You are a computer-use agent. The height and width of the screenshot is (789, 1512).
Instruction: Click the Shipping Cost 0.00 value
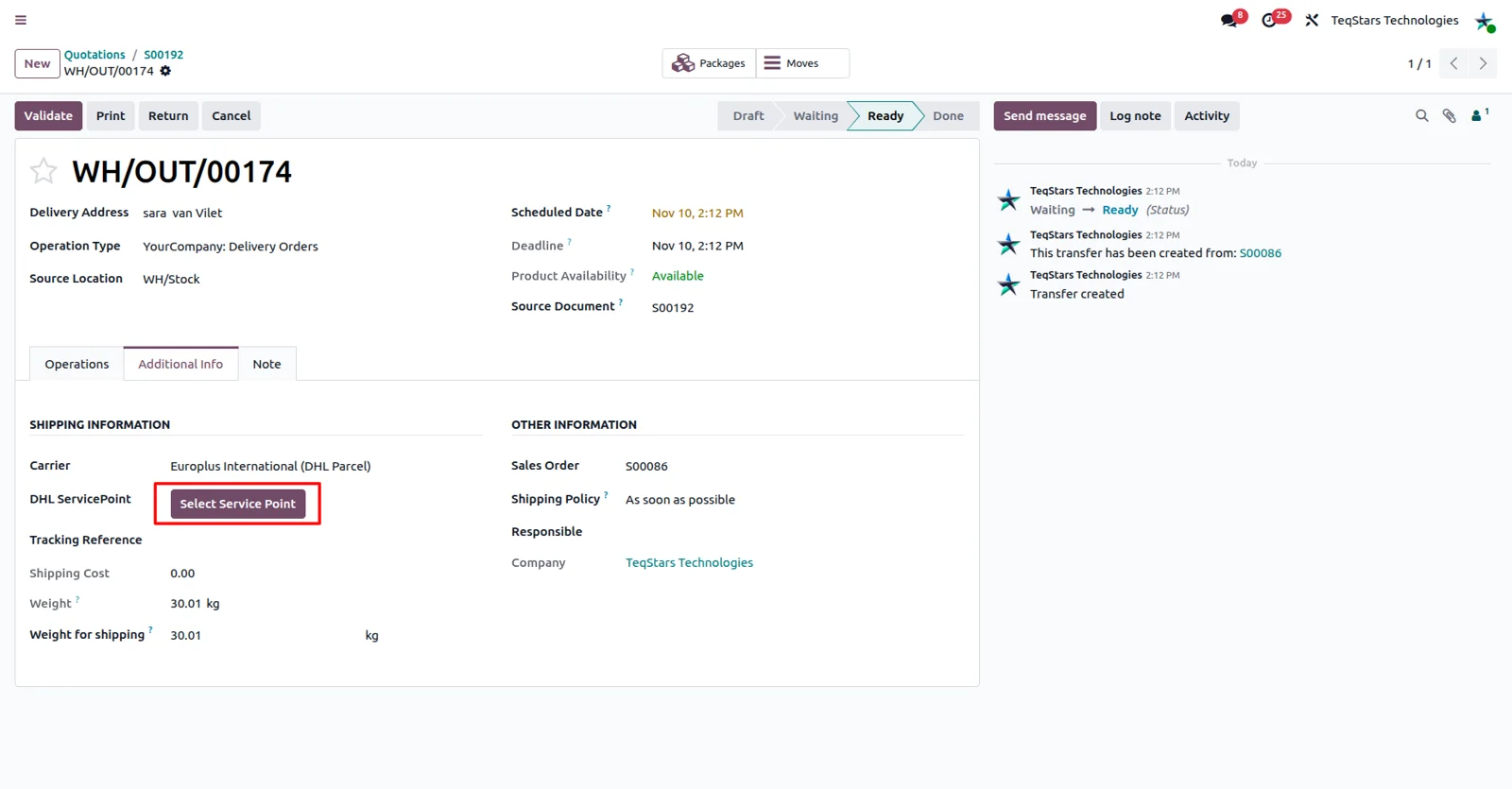pos(182,574)
